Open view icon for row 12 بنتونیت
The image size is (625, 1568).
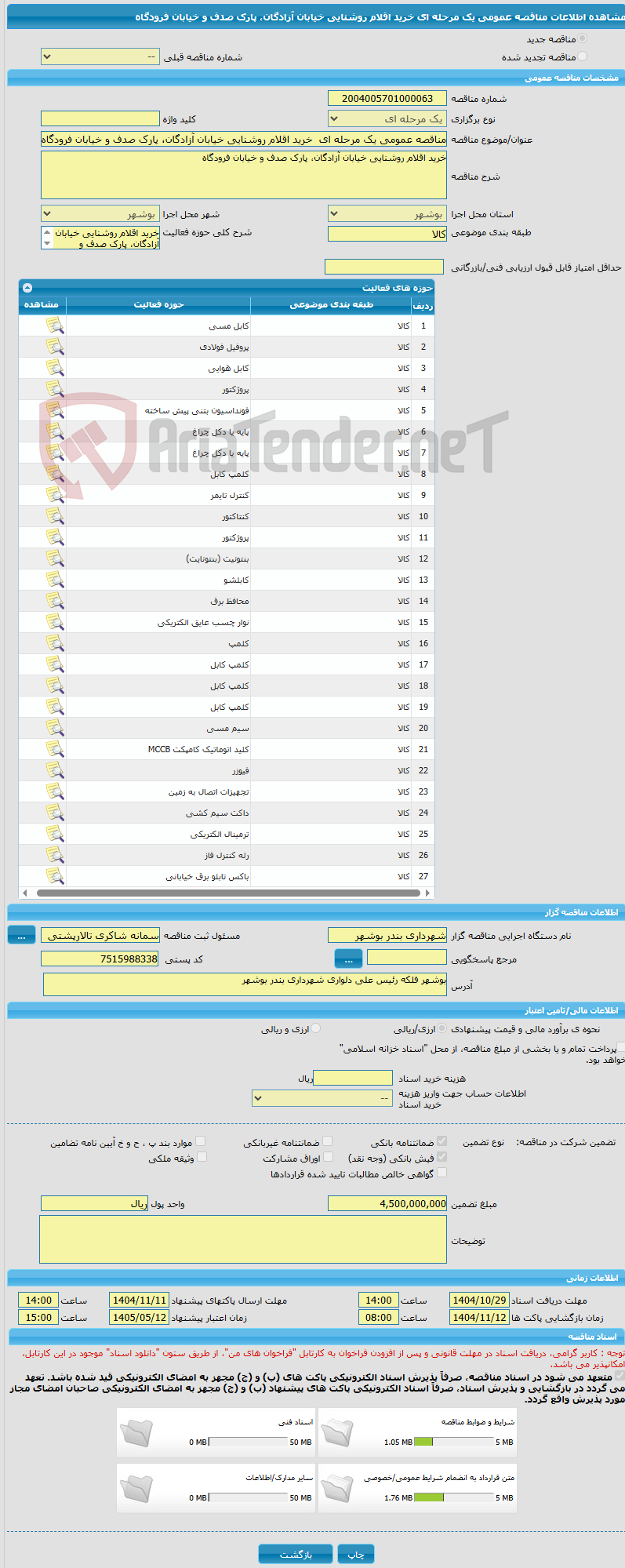pyautogui.click(x=55, y=558)
